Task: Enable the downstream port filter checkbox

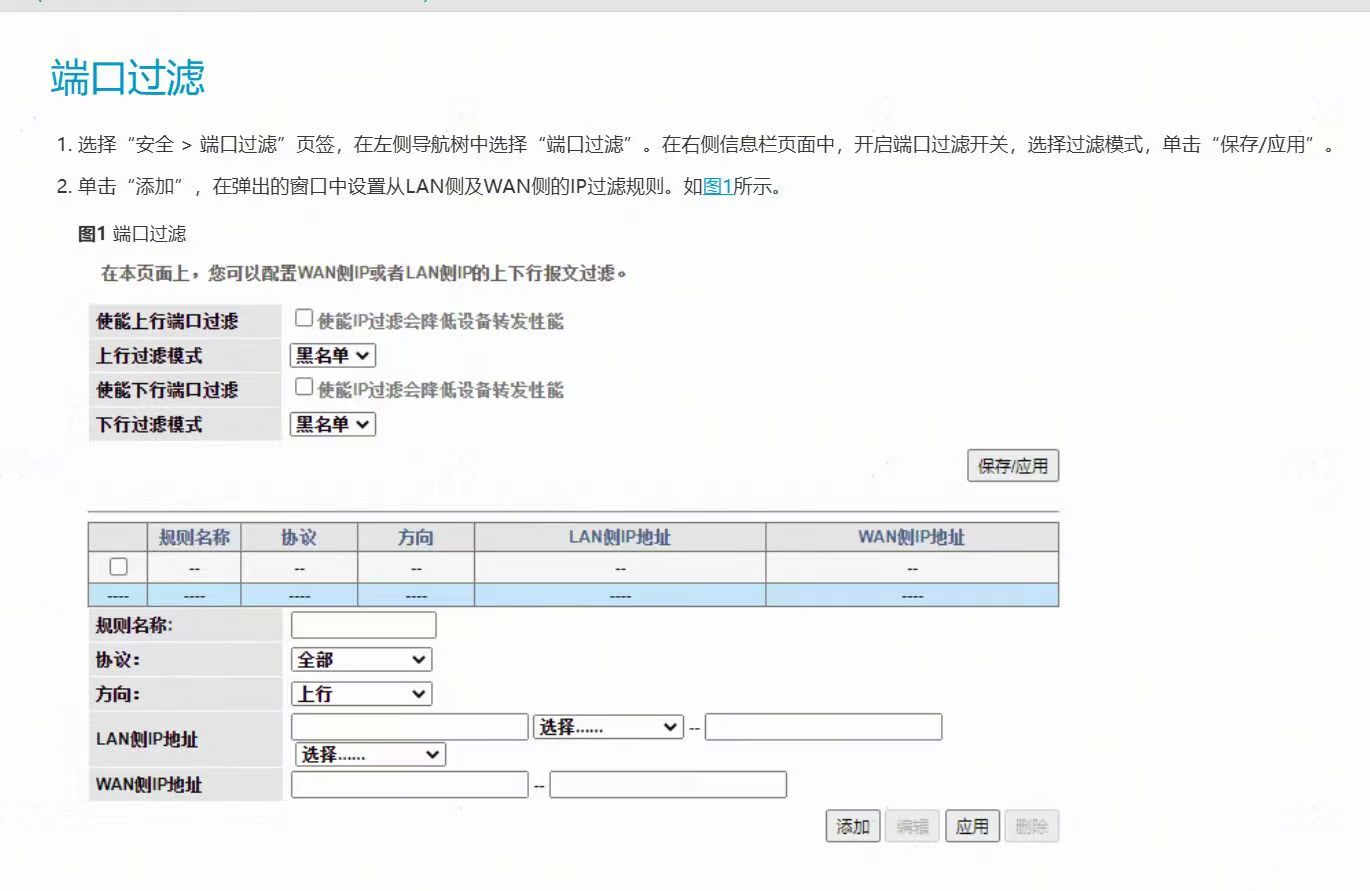Action: 304,388
